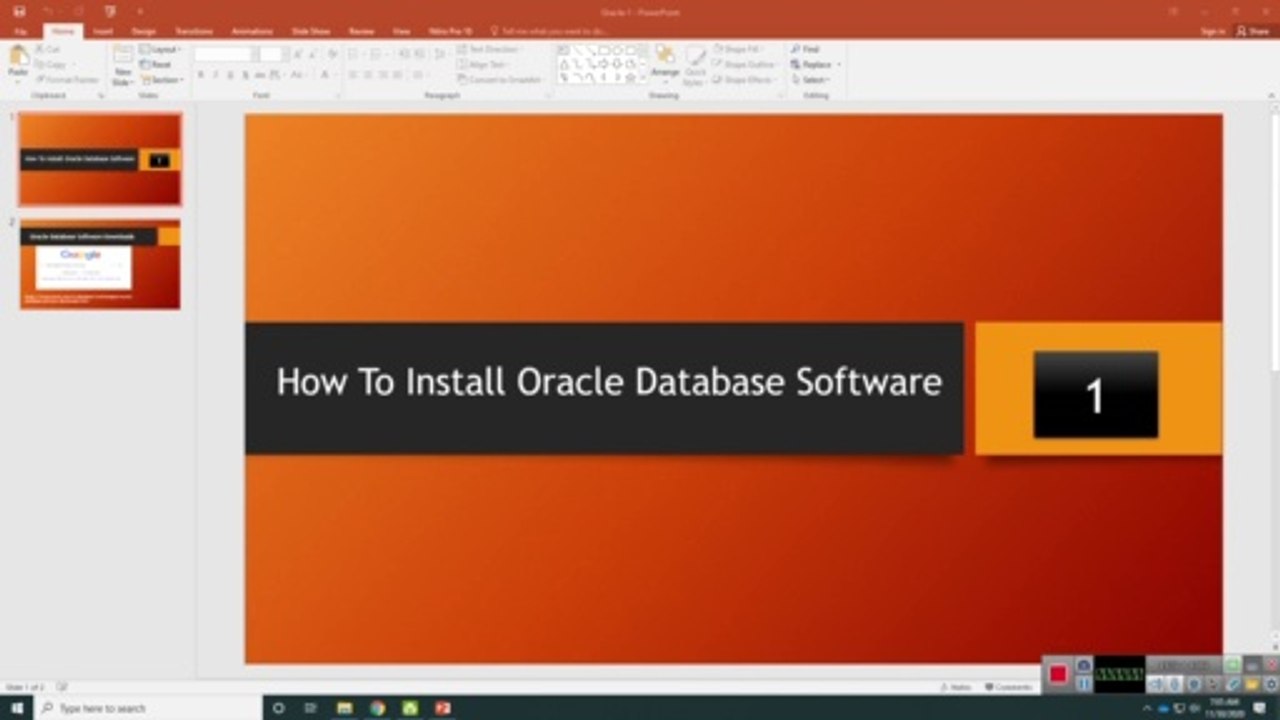Switch to the Design tab
Screen dimensions: 1280x720
point(144,31)
